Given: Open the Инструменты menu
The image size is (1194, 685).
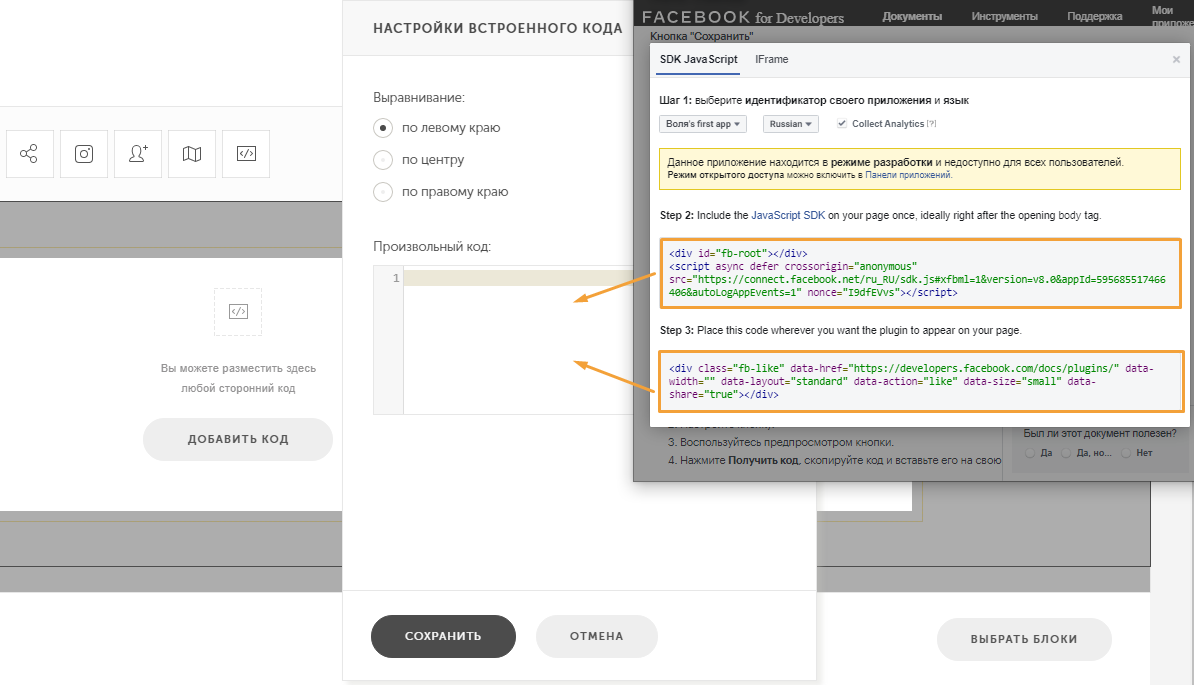Looking at the screenshot, I should coord(1004,16).
